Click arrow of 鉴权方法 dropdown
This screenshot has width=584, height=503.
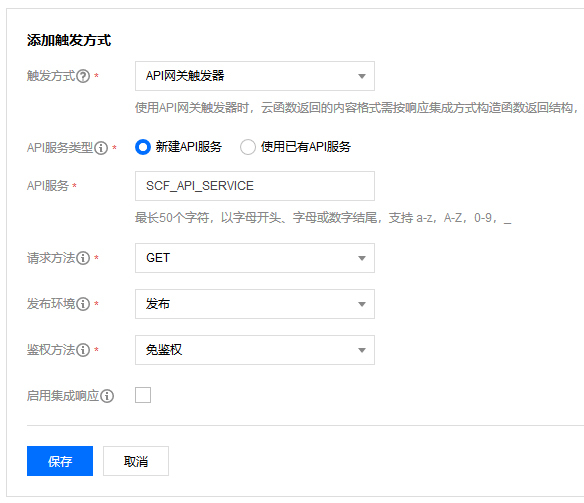(x=362, y=350)
